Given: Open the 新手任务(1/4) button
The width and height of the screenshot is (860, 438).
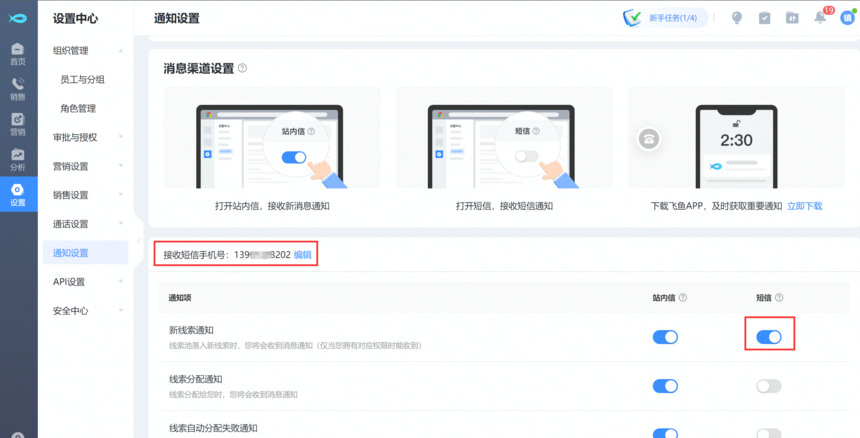Looking at the screenshot, I should pyautogui.click(x=665, y=18).
